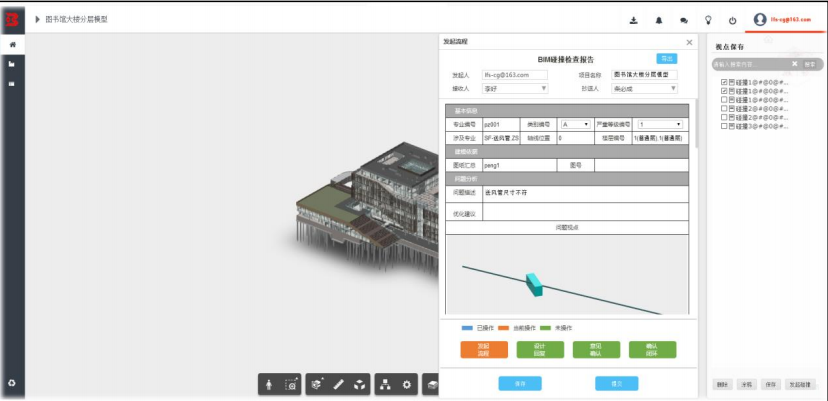The height and width of the screenshot is (401, 828).
Task: Open the 接收人 dropdown showing 李好
Action: click(515, 89)
